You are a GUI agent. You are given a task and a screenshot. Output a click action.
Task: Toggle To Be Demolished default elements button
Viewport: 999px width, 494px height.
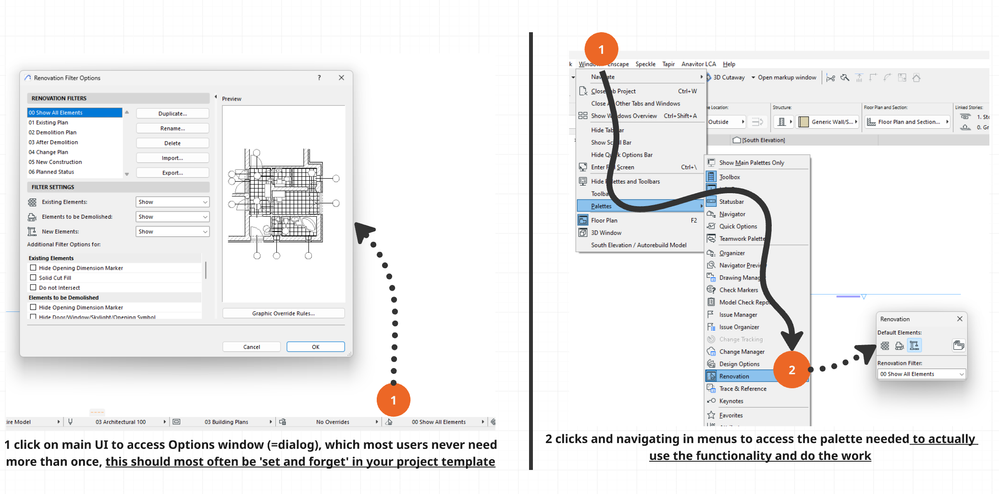899,345
